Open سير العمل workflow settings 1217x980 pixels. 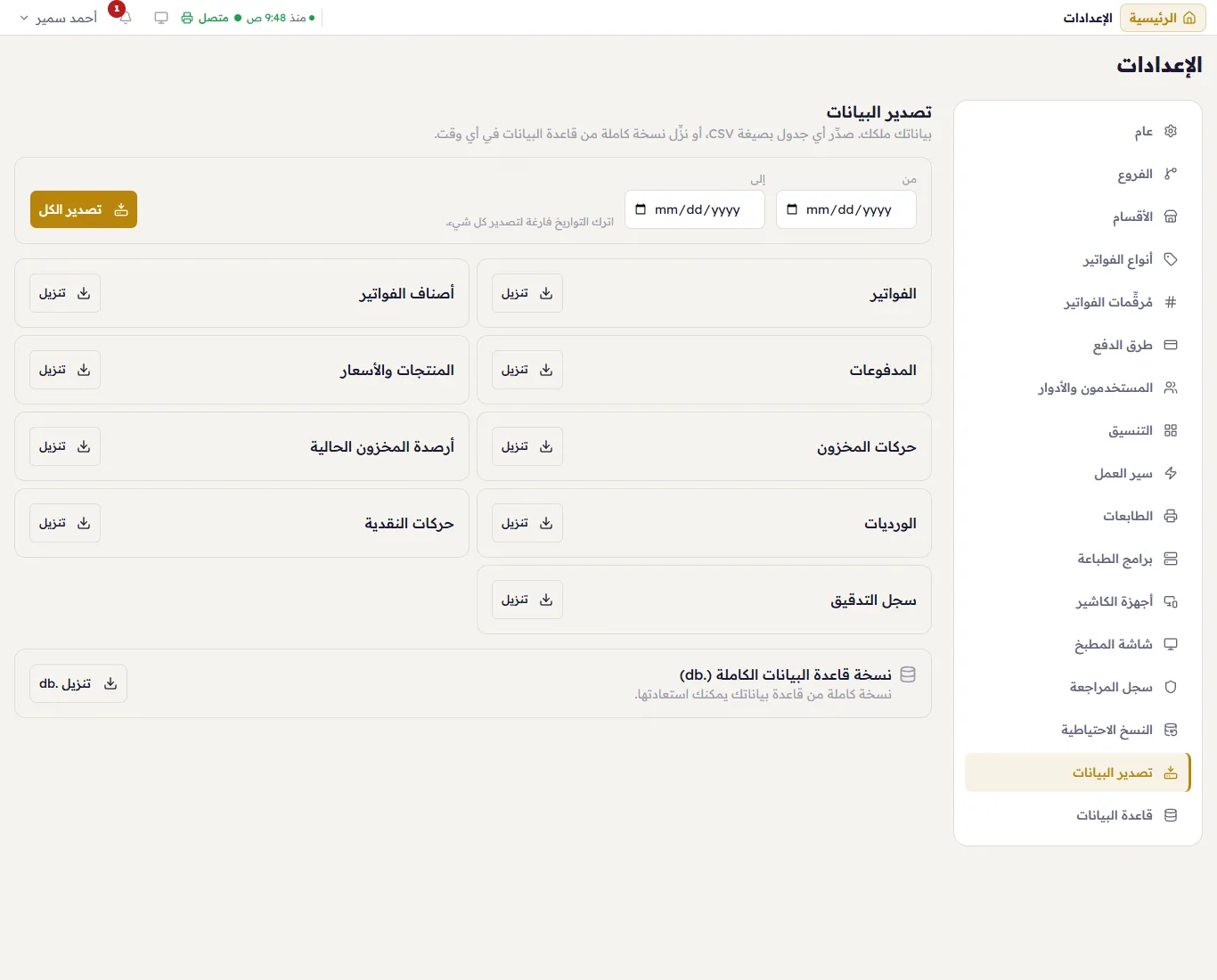click(1077, 473)
